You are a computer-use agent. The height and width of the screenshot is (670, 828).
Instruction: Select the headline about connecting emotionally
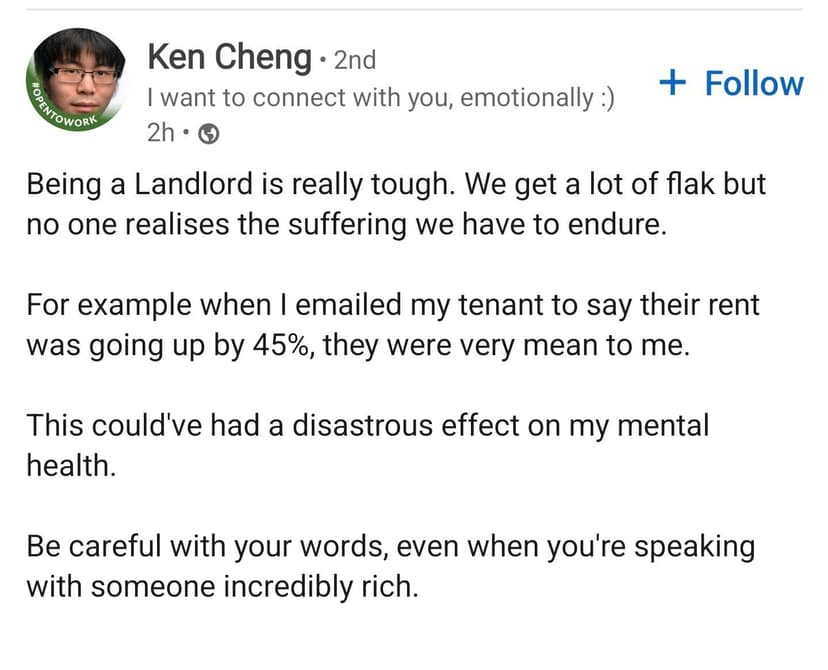coord(380,98)
